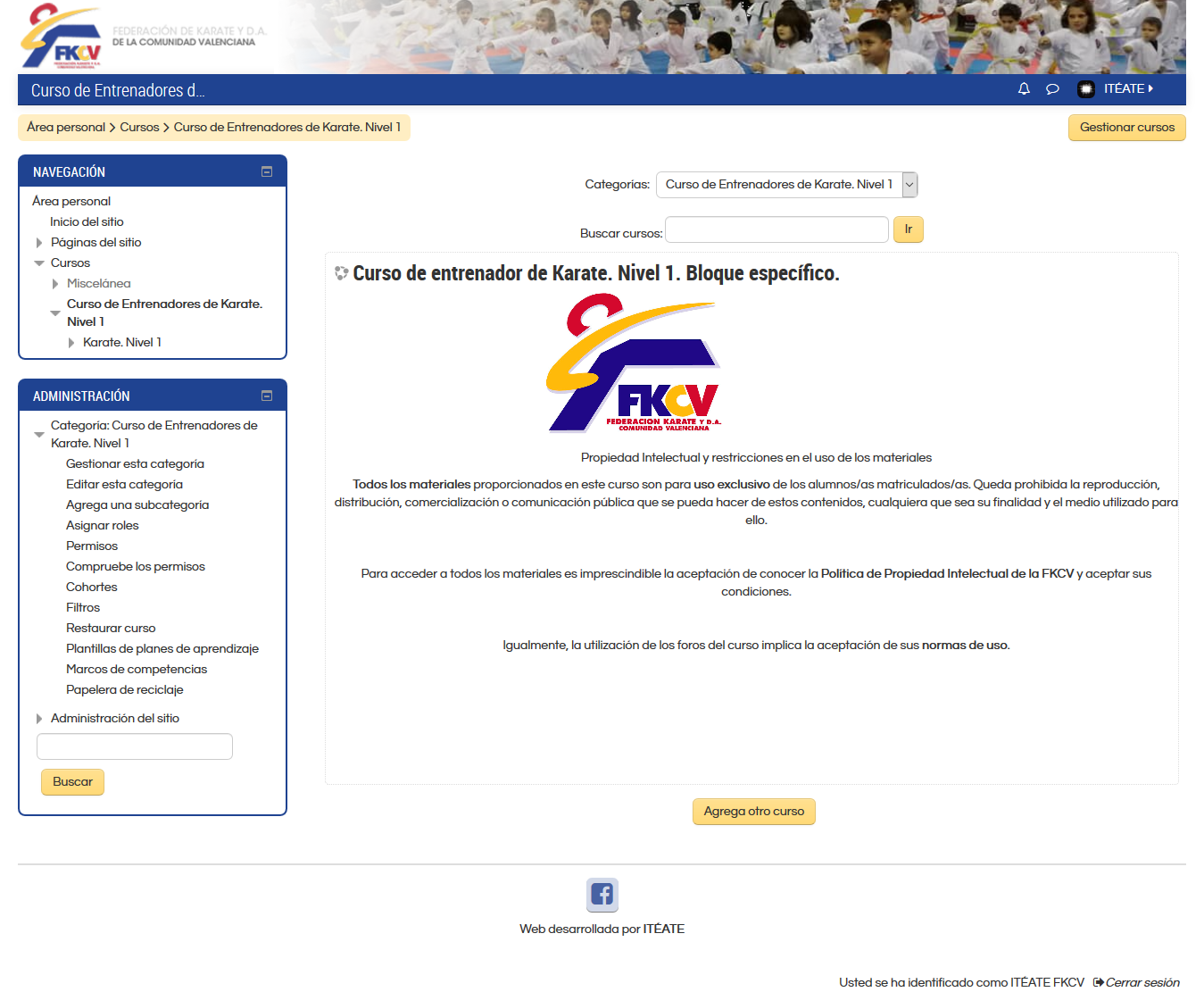Select Agrega una subcategoría

click(x=137, y=505)
